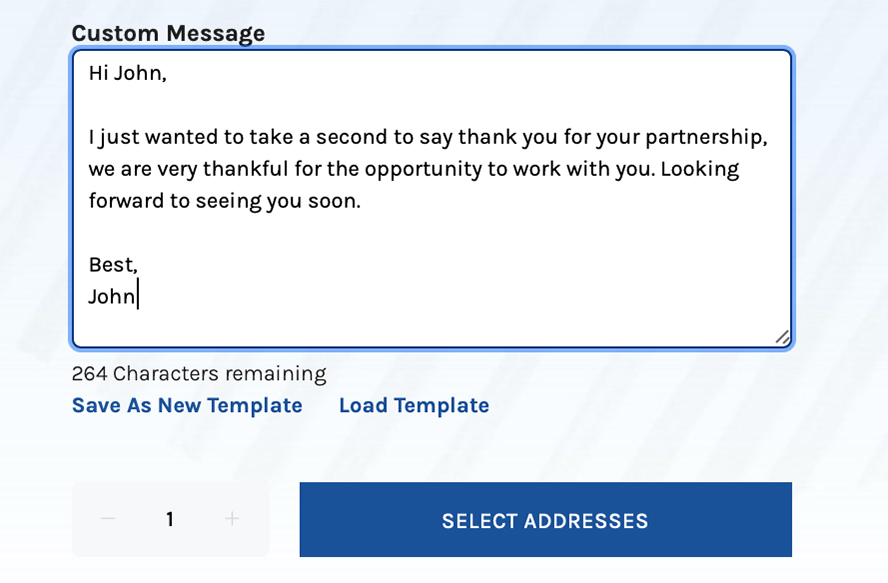Viewport: 888px width, 583px height.
Task: Focus the quantity field showing 1
Action: point(170,519)
